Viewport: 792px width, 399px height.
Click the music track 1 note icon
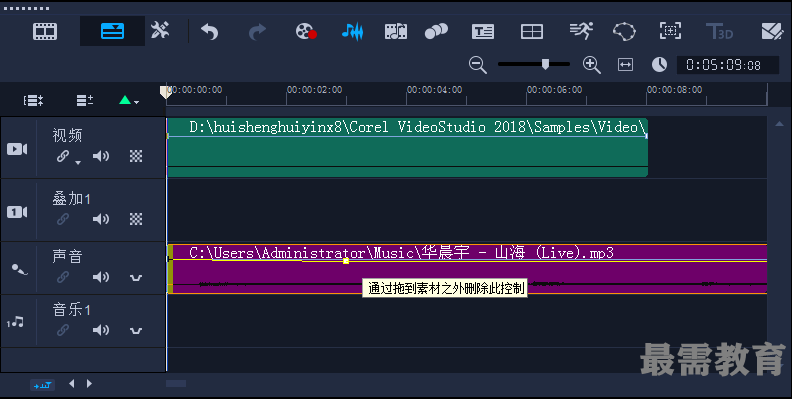click(x=15, y=322)
